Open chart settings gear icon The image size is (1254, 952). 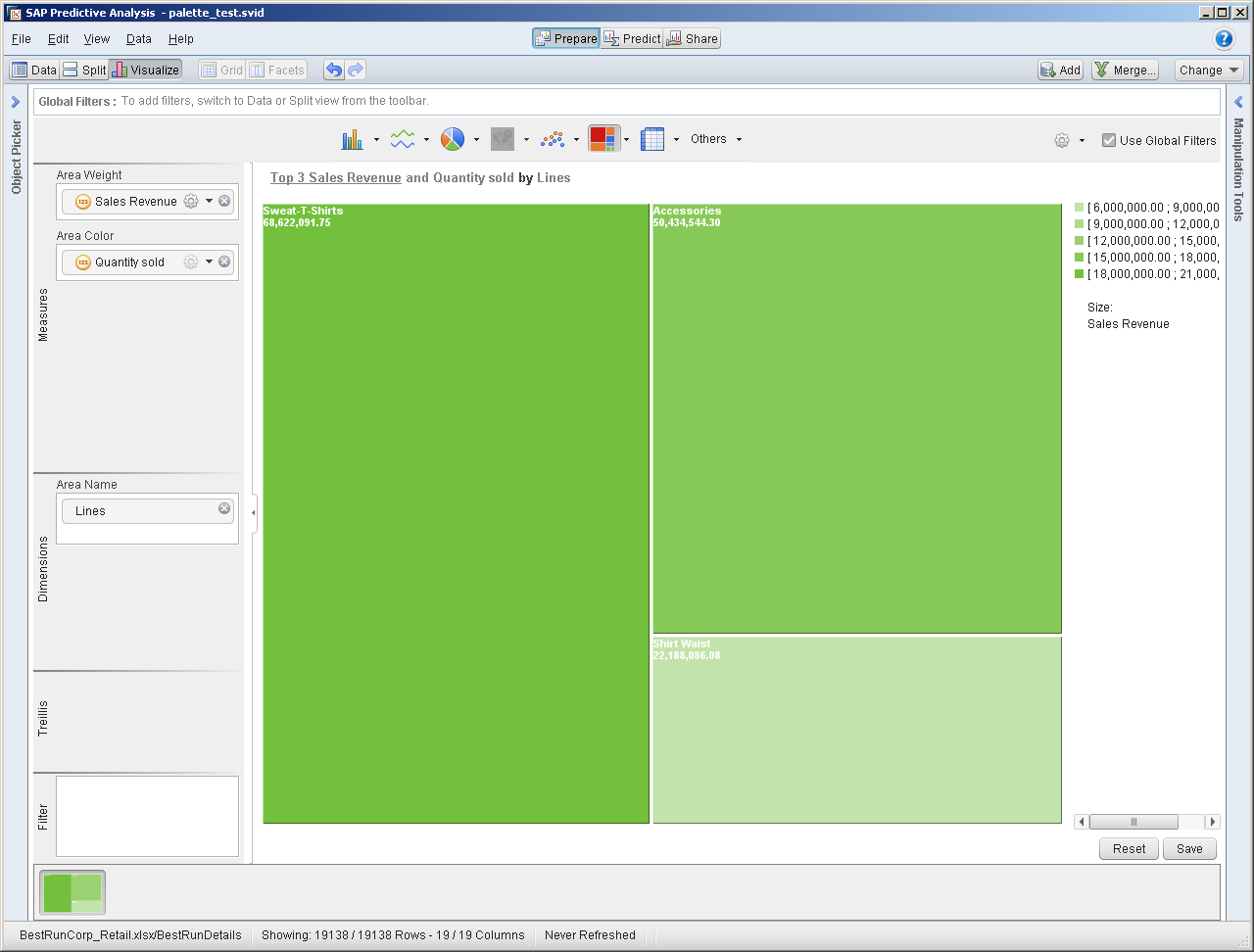click(1062, 140)
